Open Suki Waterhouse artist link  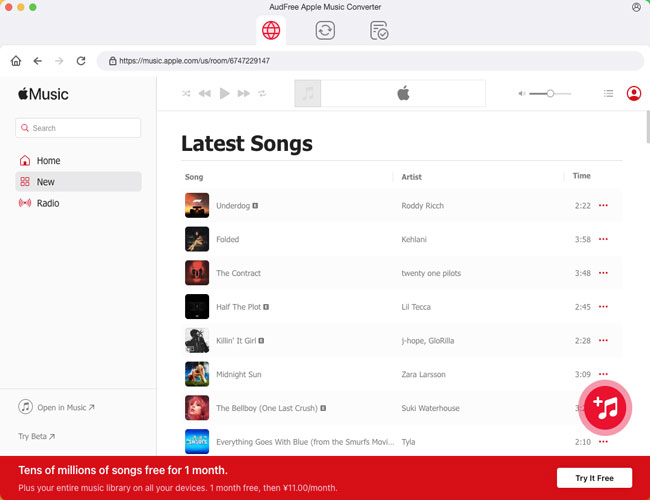pos(430,408)
